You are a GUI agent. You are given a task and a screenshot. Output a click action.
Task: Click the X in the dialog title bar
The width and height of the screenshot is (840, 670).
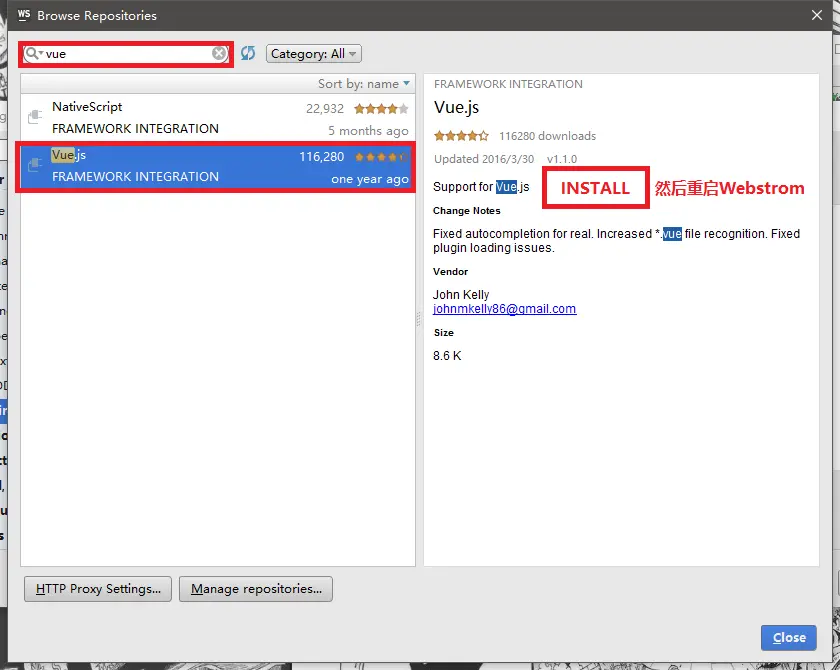point(816,15)
